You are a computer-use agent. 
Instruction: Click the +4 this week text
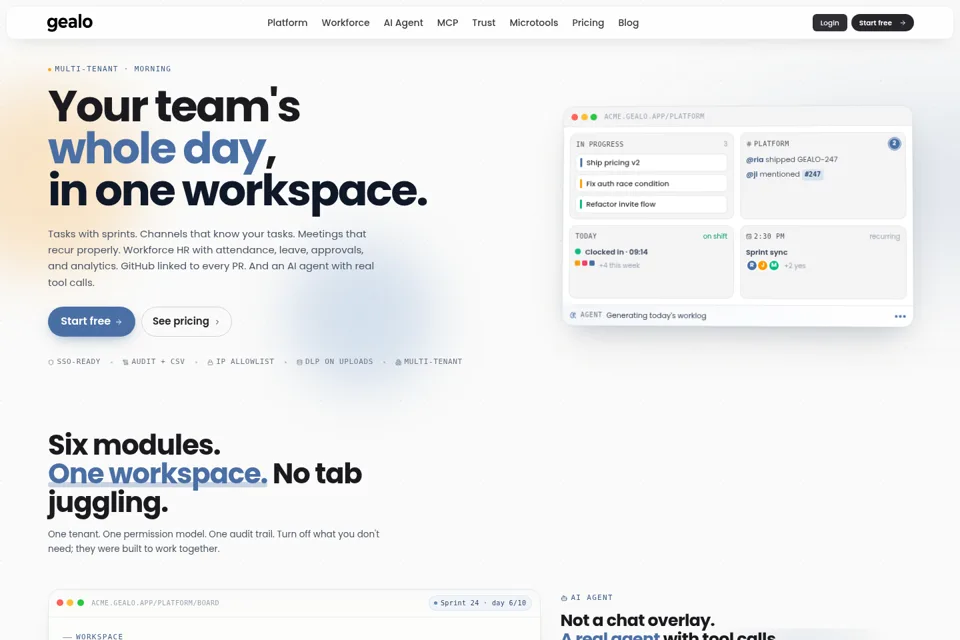pos(620,266)
